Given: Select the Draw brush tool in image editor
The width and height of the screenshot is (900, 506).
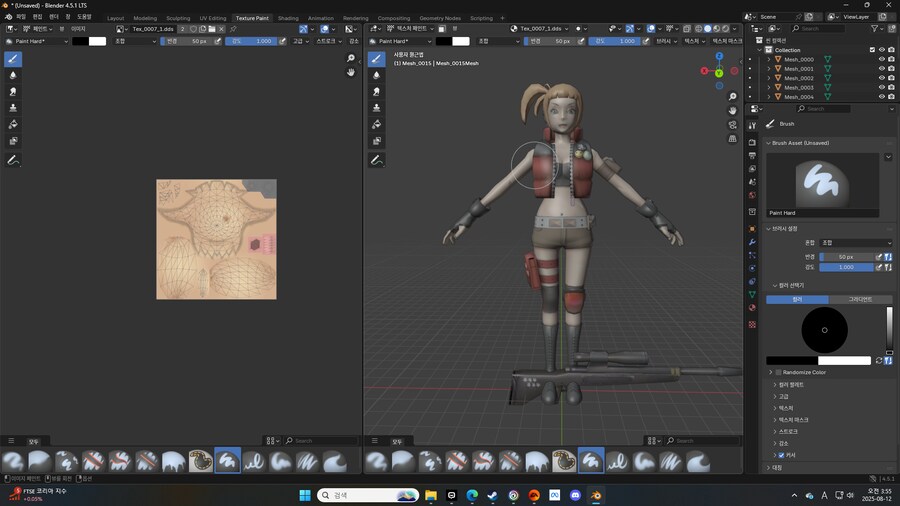Looking at the screenshot, I should click(x=13, y=59).
